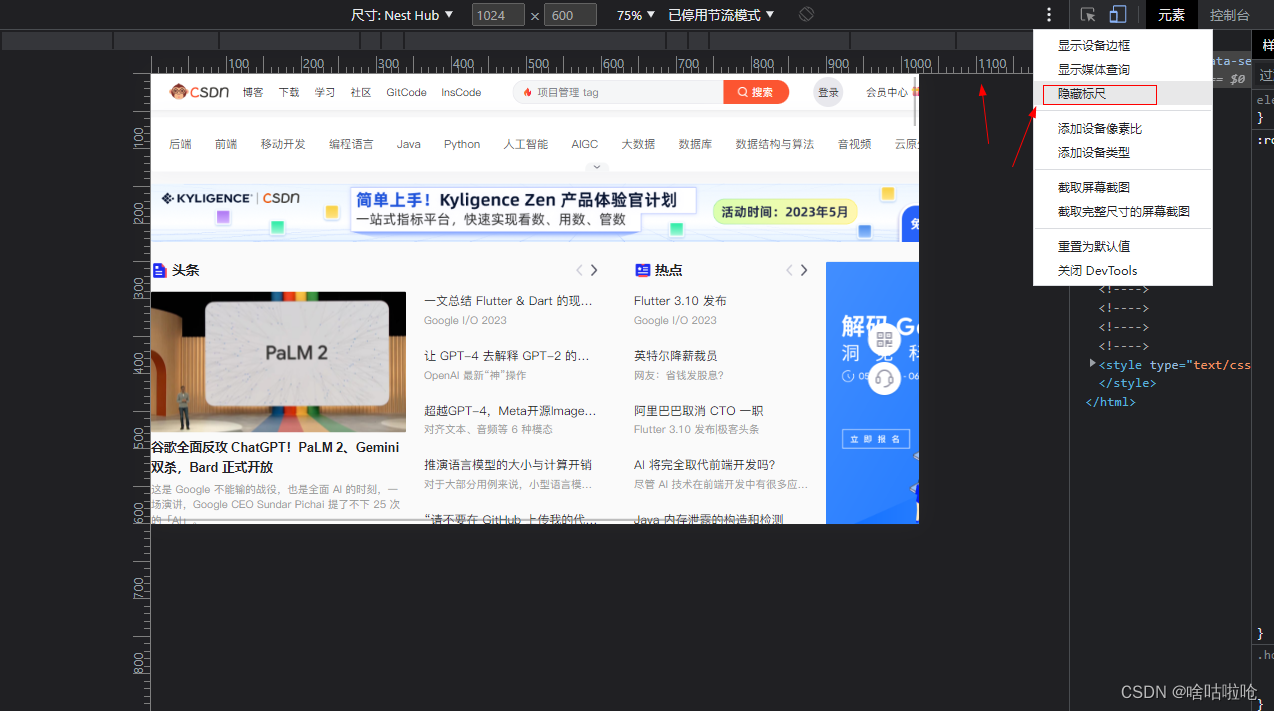This screenshot has height=711, width=1274.
Task: Open article 英特尔降薪裁员
Action: [x=675, y=355]
